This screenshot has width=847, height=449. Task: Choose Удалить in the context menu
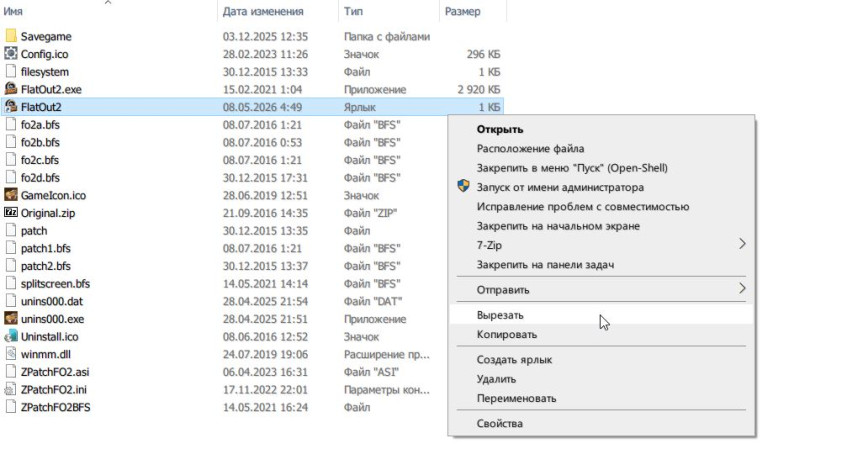pyautogui.click(x=496, y=379)
